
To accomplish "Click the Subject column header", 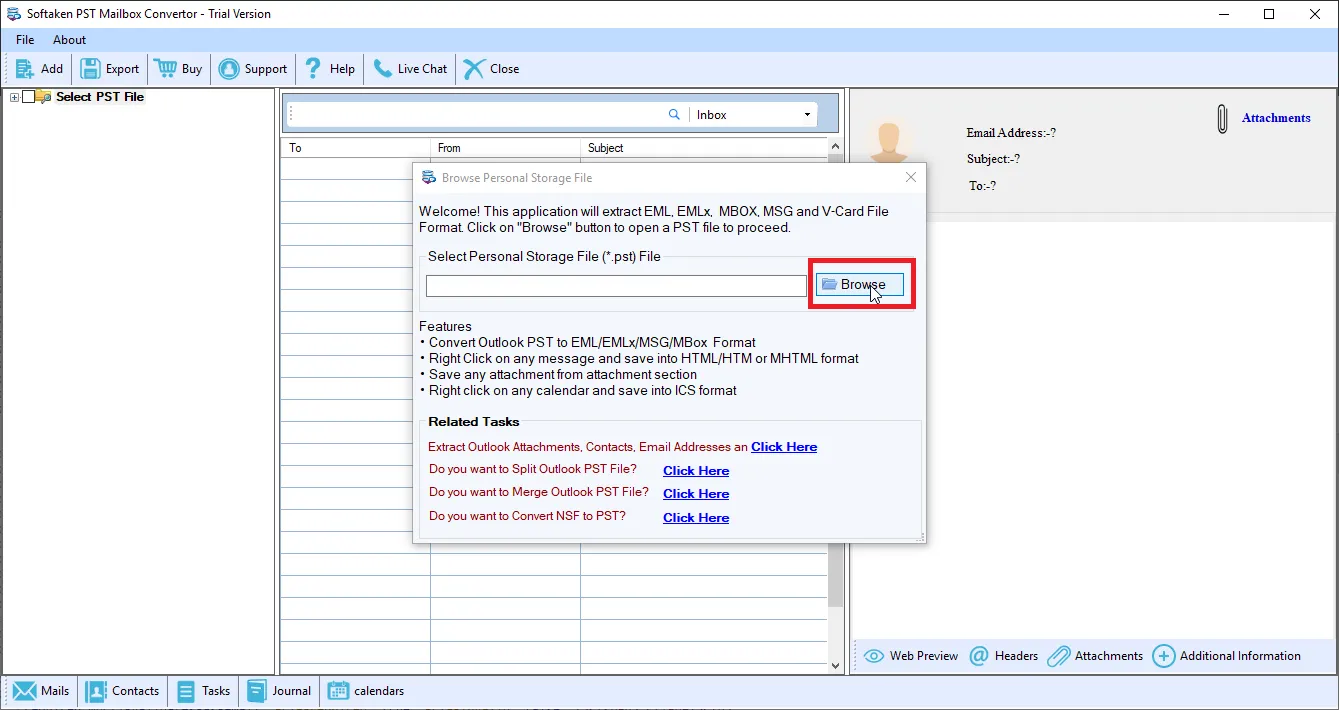I will 704,148.
